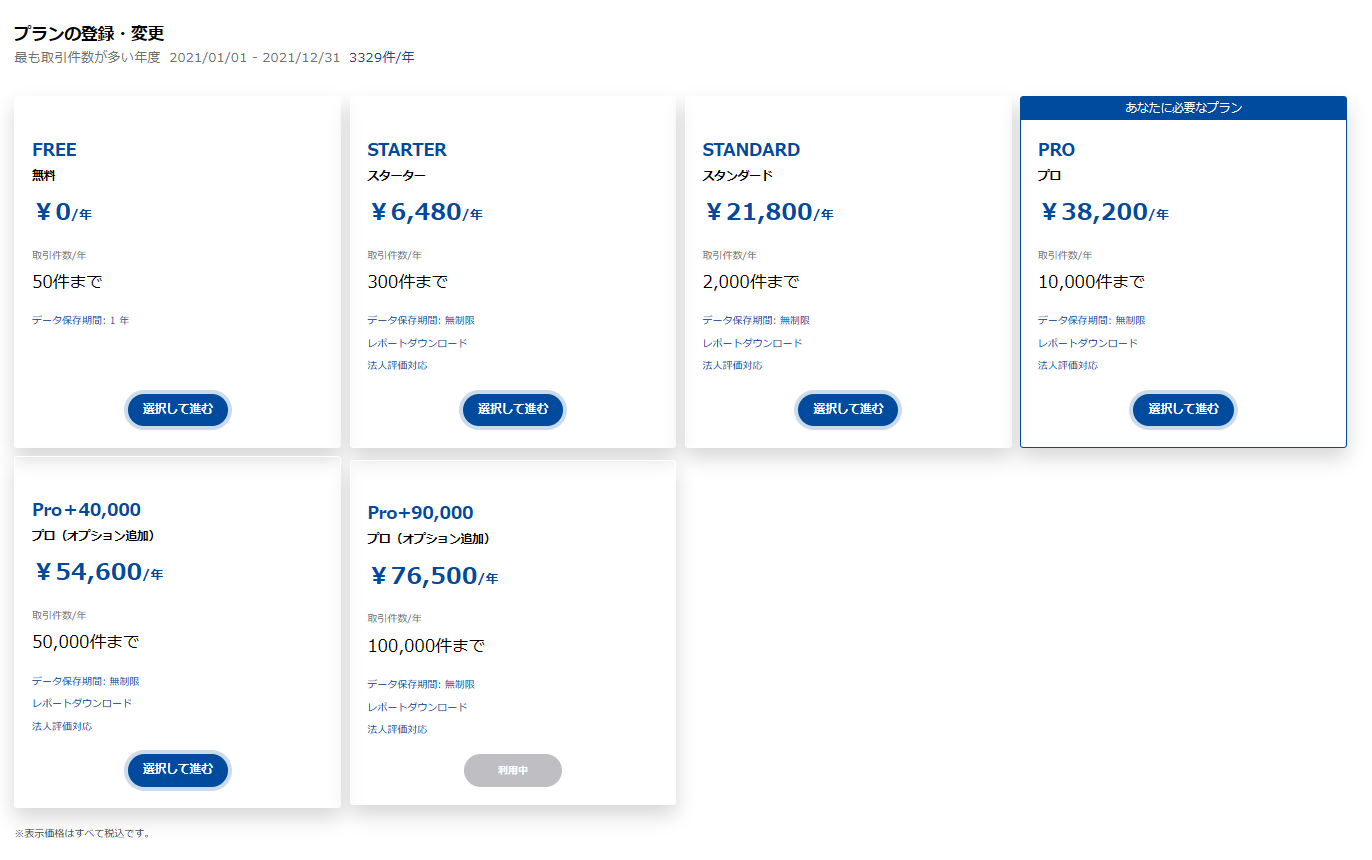
Task: Click the 利用中 button on Pro+90,000
Action: click(x=512, y=770)
